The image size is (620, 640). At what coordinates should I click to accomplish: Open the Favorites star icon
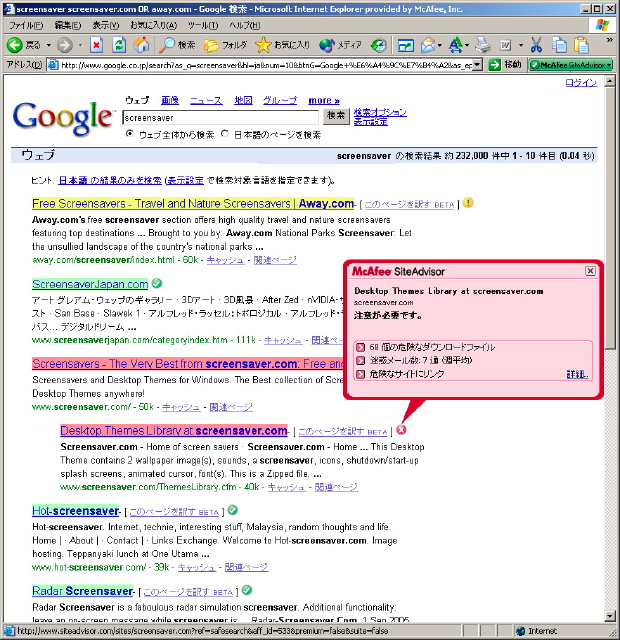(263, 45)
